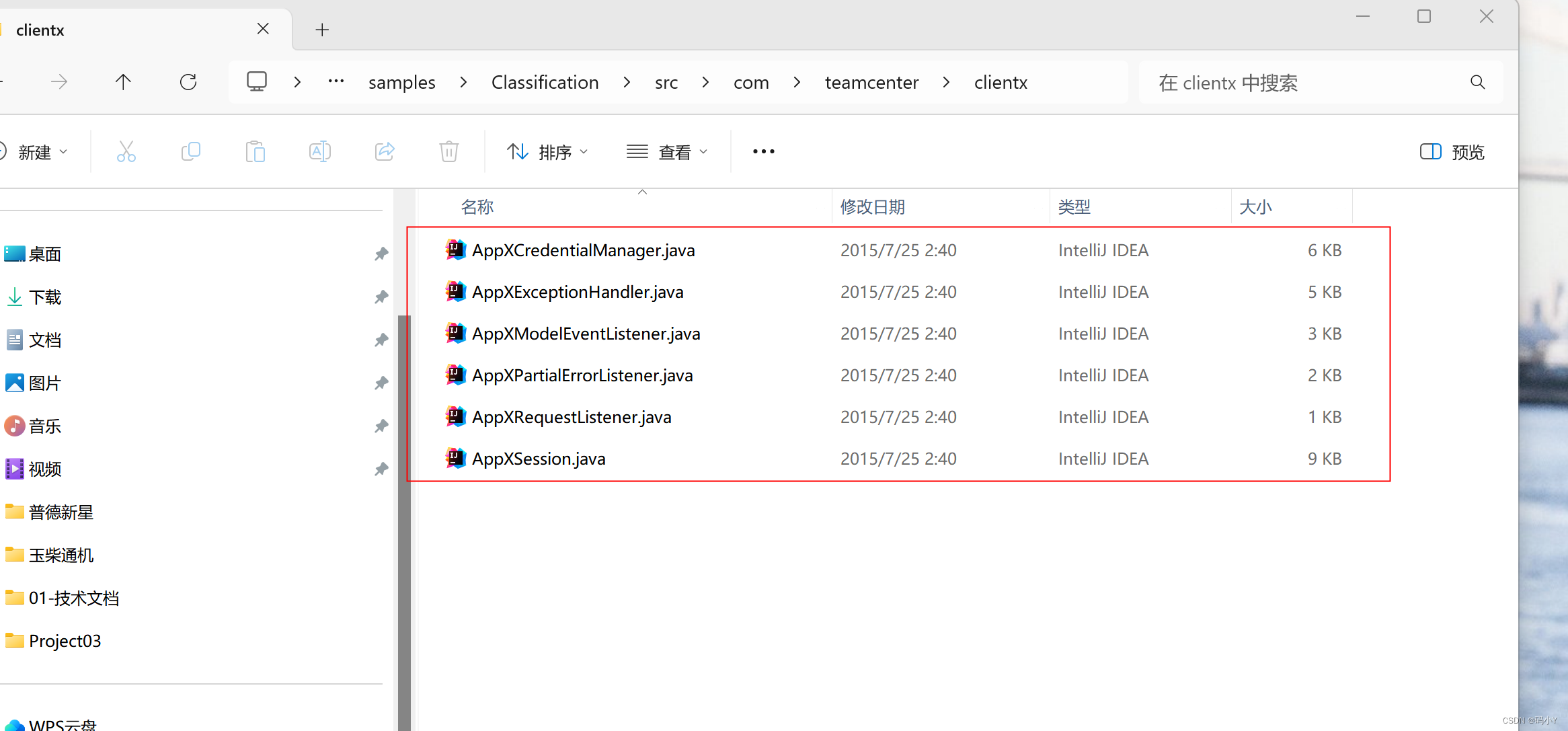Click the share icon
This screenshot has width=1568, height=731.
(385, 151)
